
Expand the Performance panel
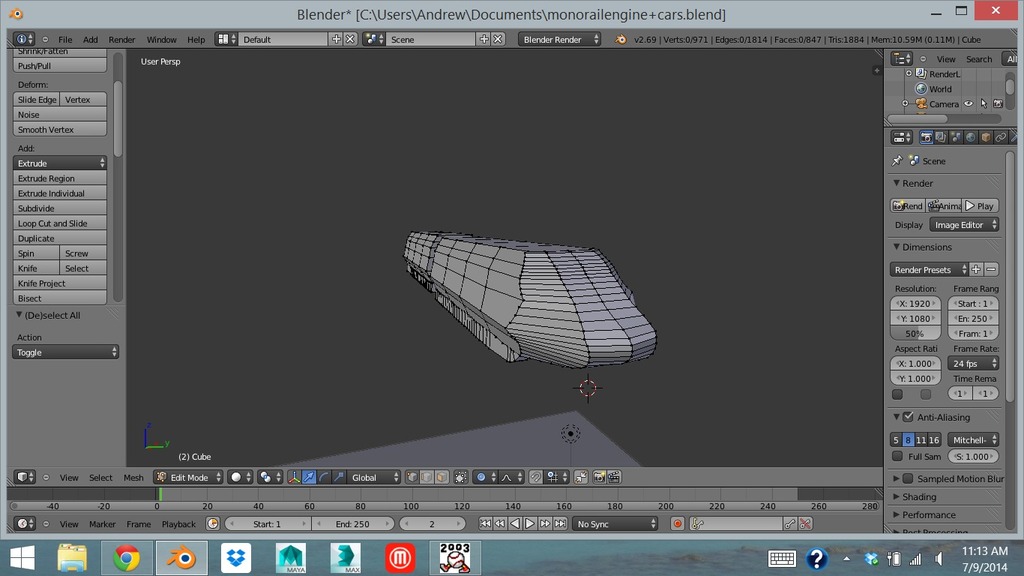897,515
